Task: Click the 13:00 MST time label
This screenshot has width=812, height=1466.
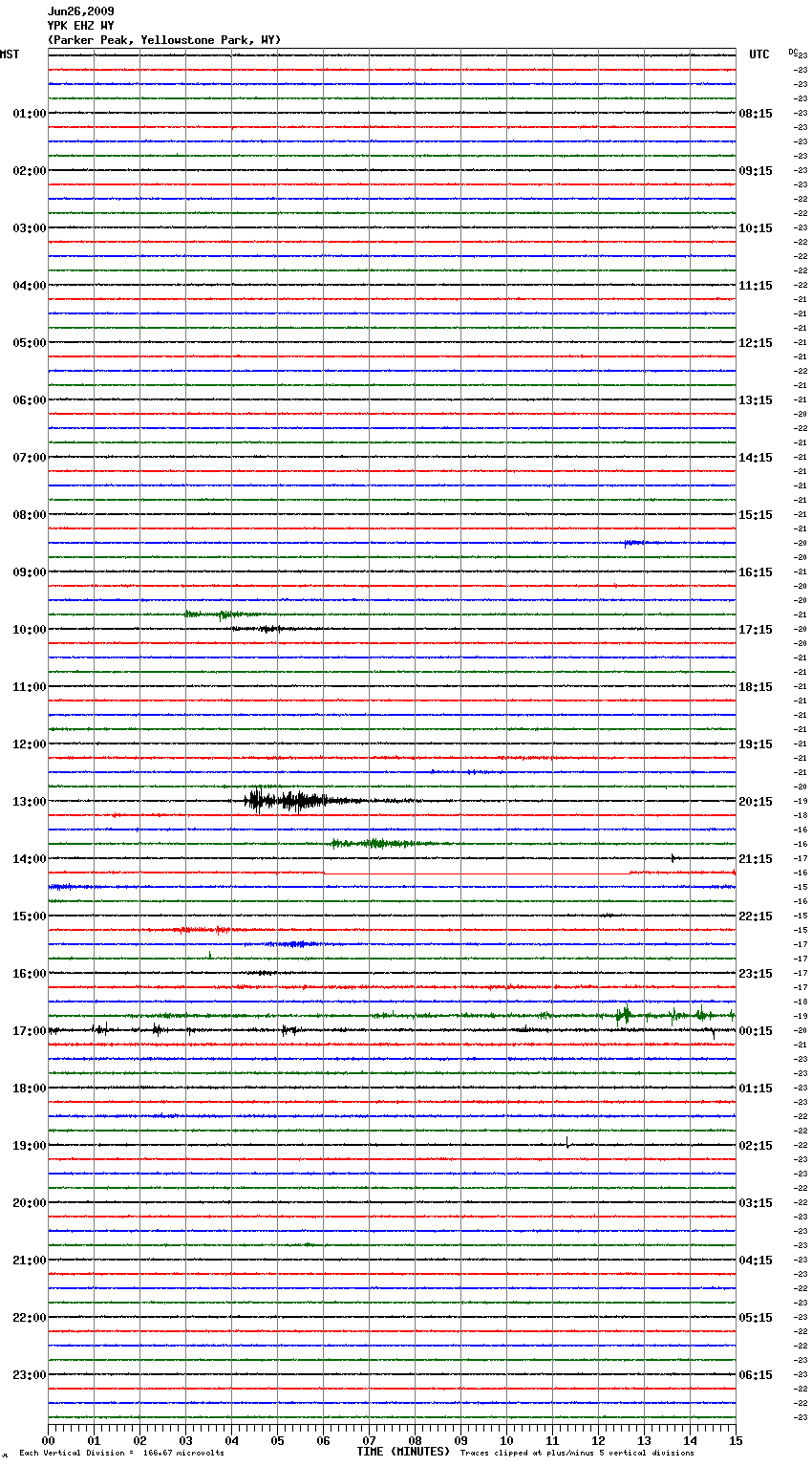Action: point(29,802)
